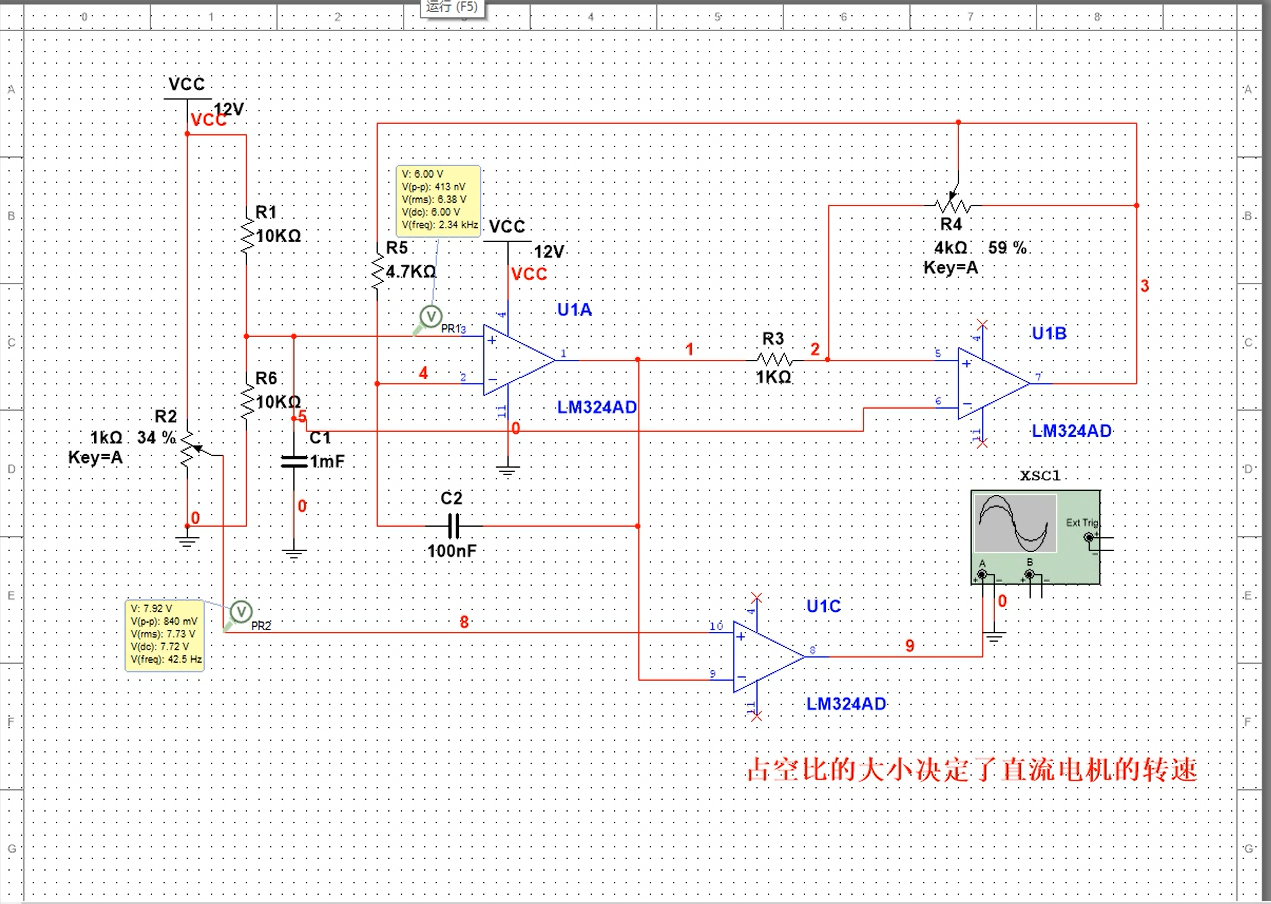1271x904 pixels.
Task: Select the PR1 voltage probe
Action: click(430, 317)
